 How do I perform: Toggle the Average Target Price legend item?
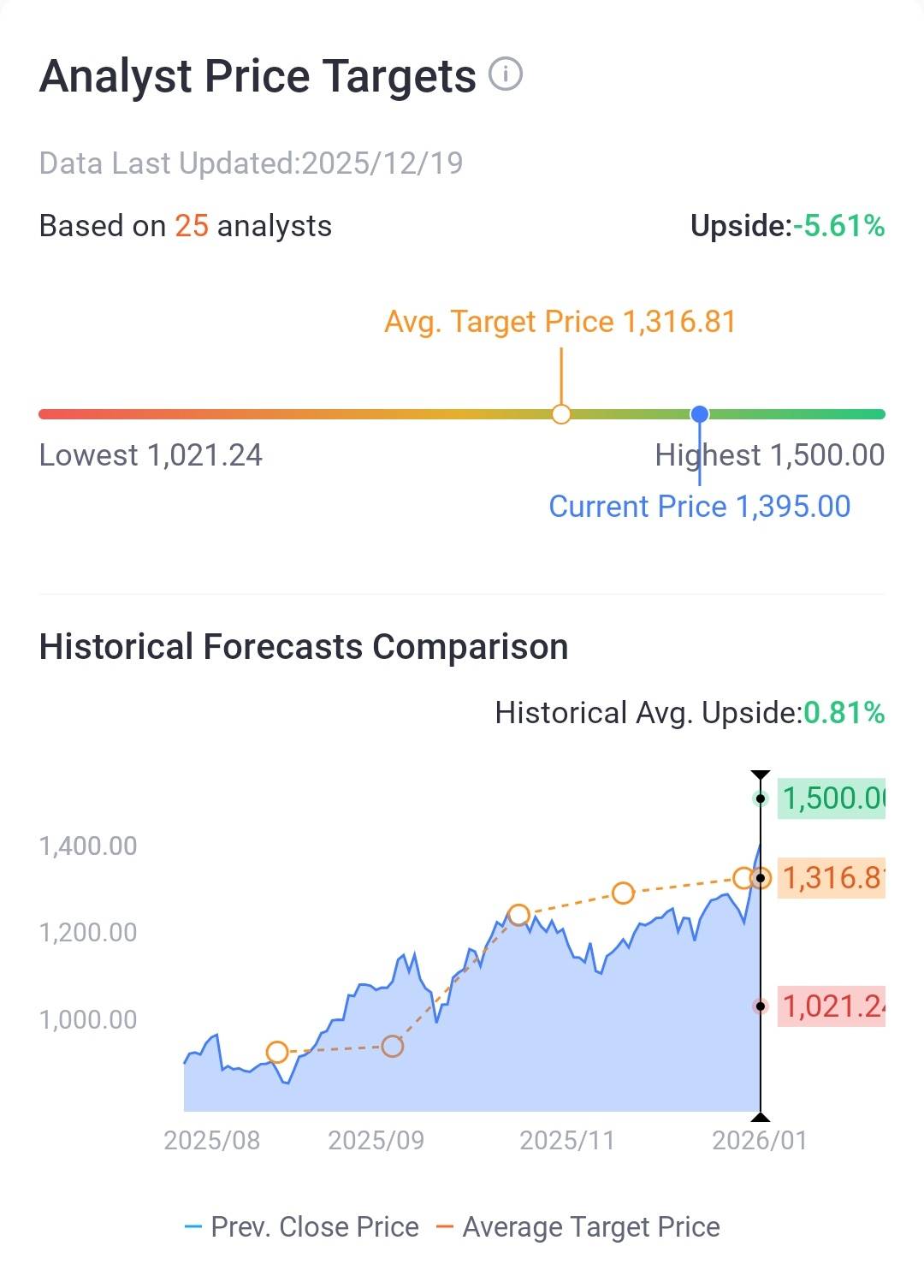click(578, 1227)
